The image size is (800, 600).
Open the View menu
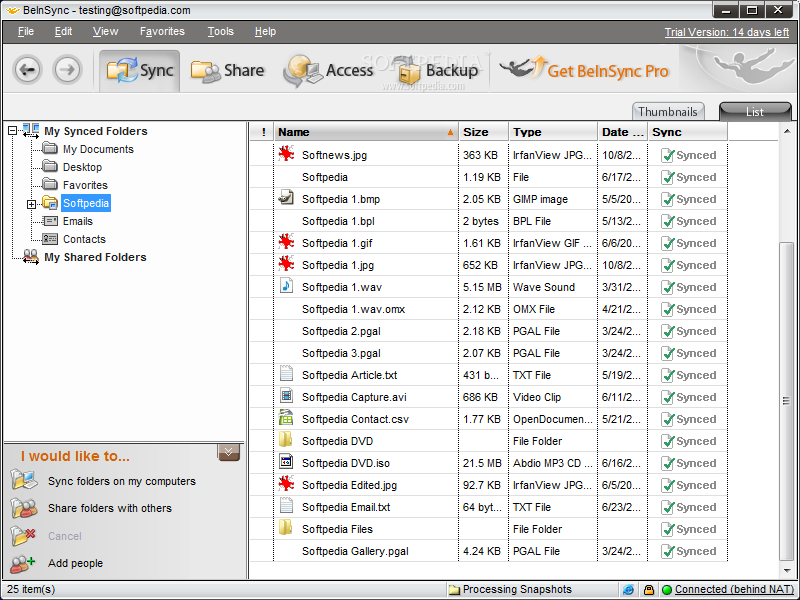(x=106, y=31)
